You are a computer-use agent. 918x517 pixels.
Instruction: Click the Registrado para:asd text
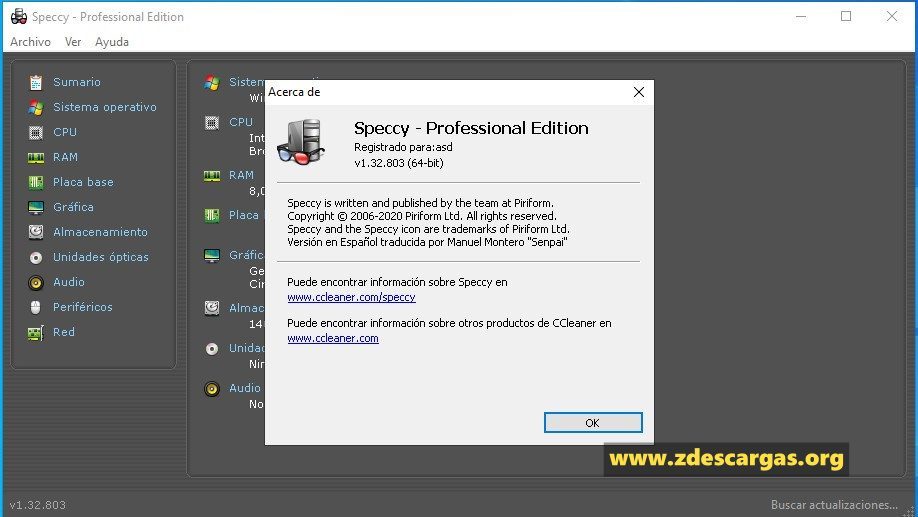tap(403, 147)
